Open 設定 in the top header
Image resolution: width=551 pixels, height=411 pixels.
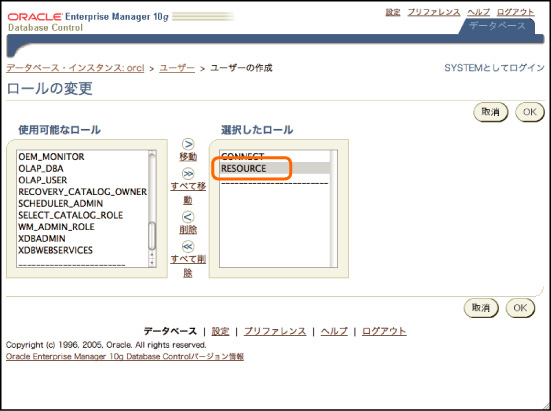(x=393, y=12)
